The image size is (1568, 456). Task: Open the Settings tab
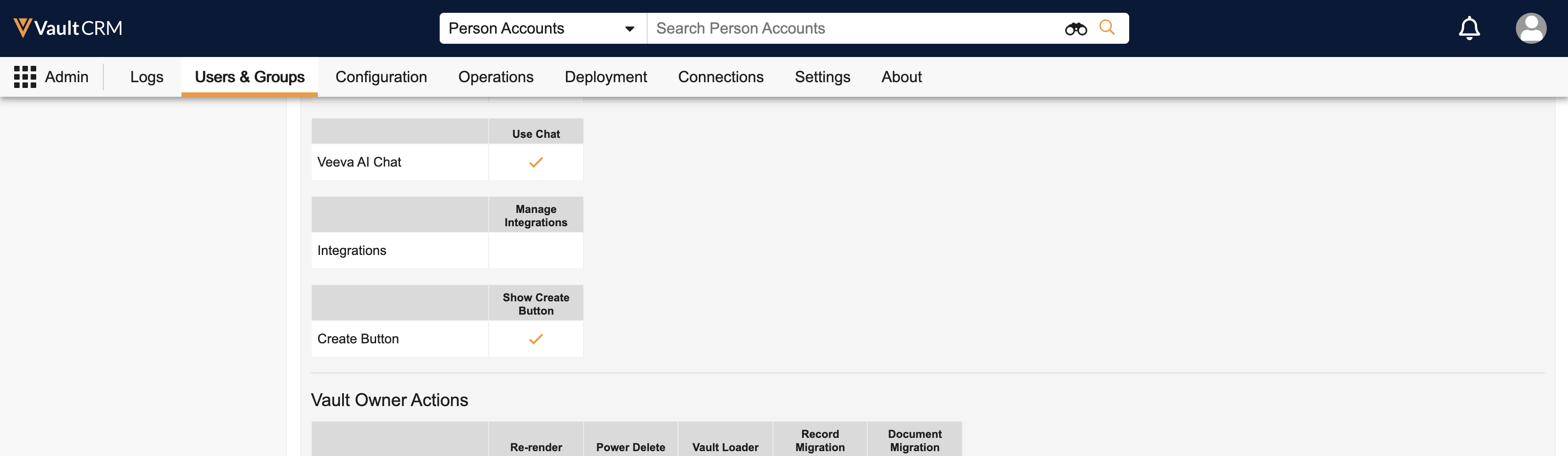tap(822, 77)
